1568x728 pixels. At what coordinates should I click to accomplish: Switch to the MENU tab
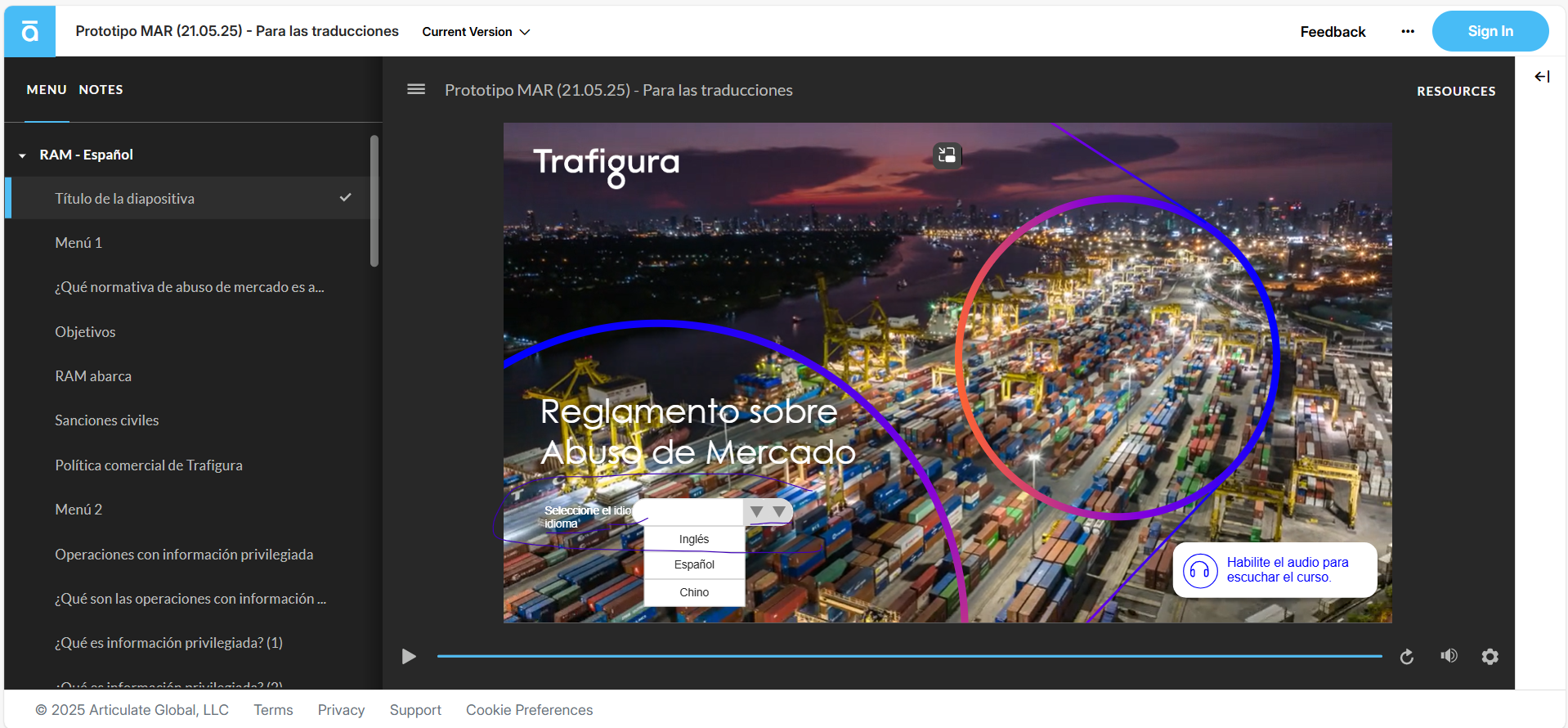coord(47,90)
